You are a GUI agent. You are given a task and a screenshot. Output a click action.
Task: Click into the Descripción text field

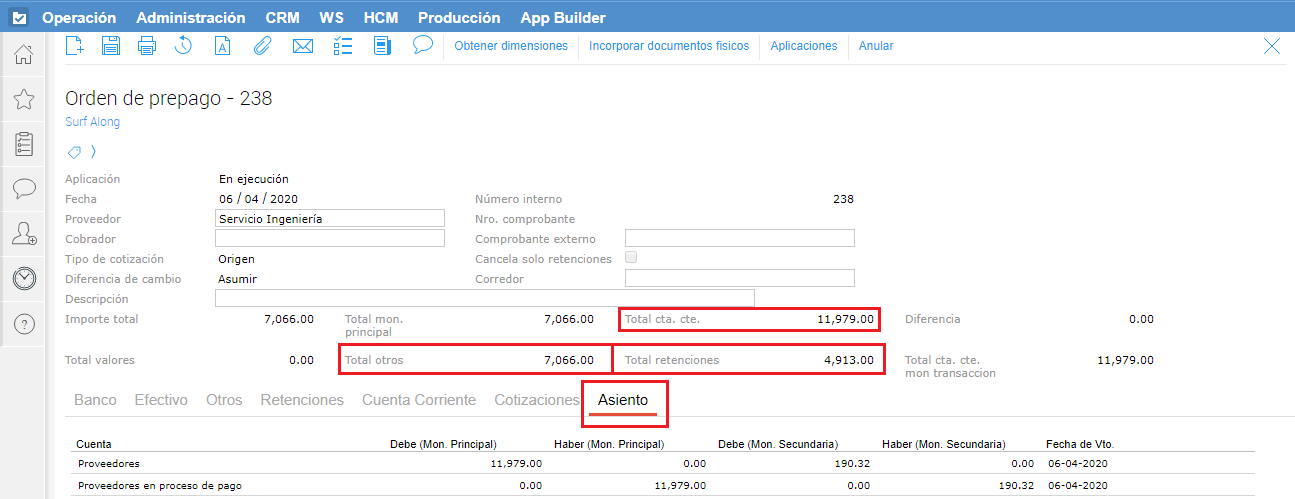tap(484, 299)
